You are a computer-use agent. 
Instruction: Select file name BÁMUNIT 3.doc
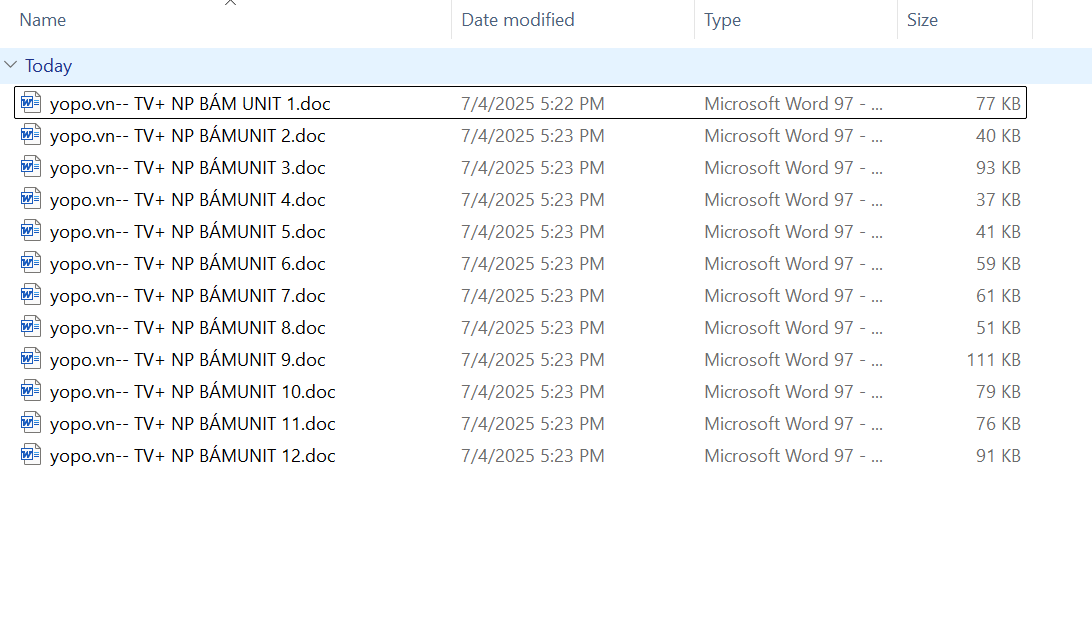tap(187, 168)
